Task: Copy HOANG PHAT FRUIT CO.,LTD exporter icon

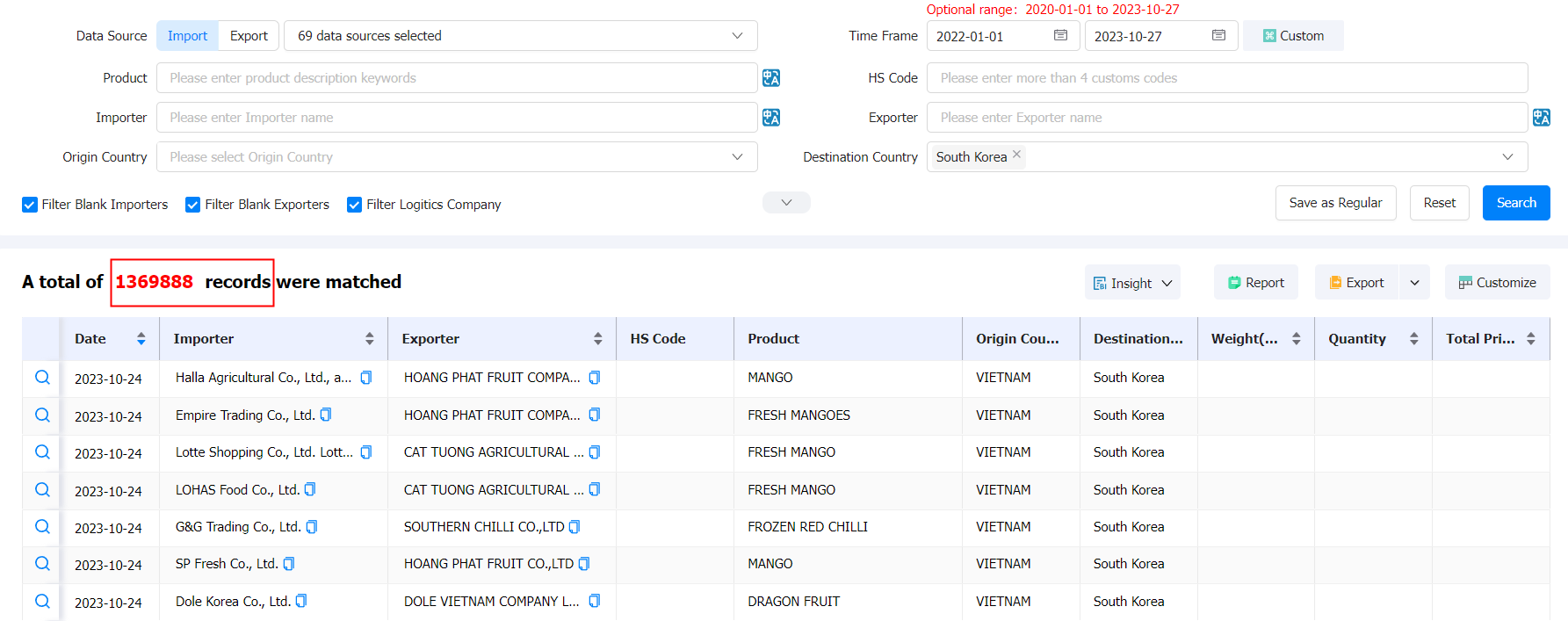Action: 584,564
